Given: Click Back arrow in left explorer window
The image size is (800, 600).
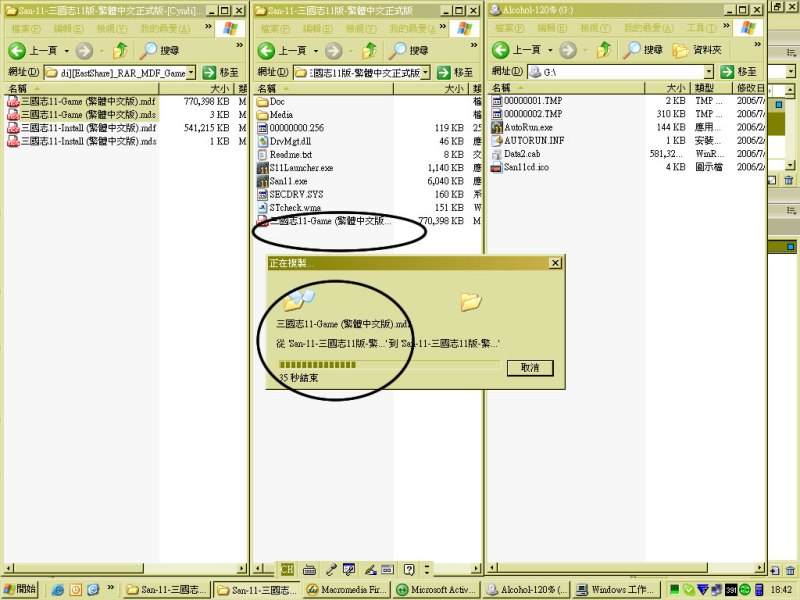Looking at the screenshot, I should [17, 51].
